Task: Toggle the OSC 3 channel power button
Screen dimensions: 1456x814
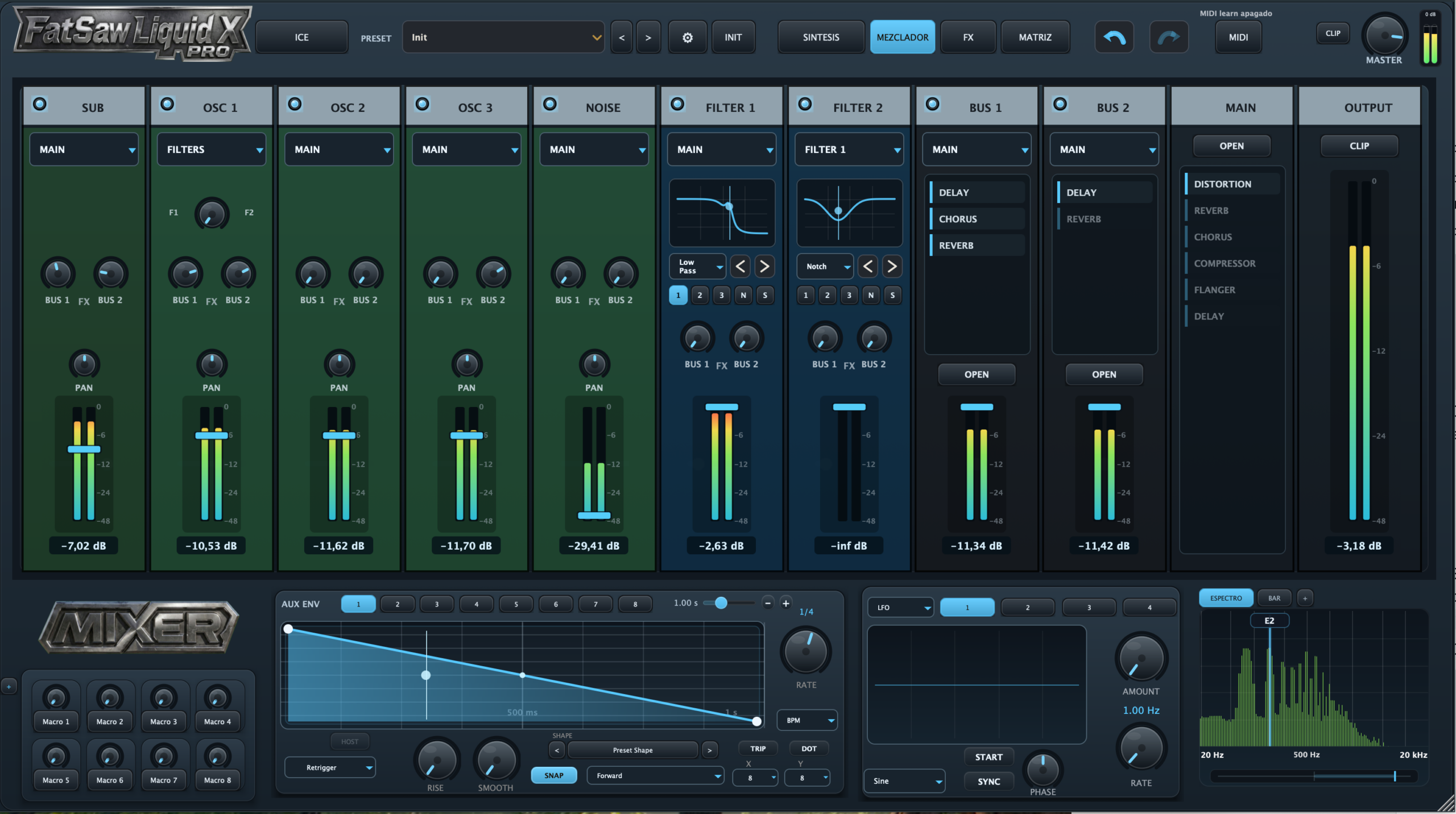Action: [422, 104]
